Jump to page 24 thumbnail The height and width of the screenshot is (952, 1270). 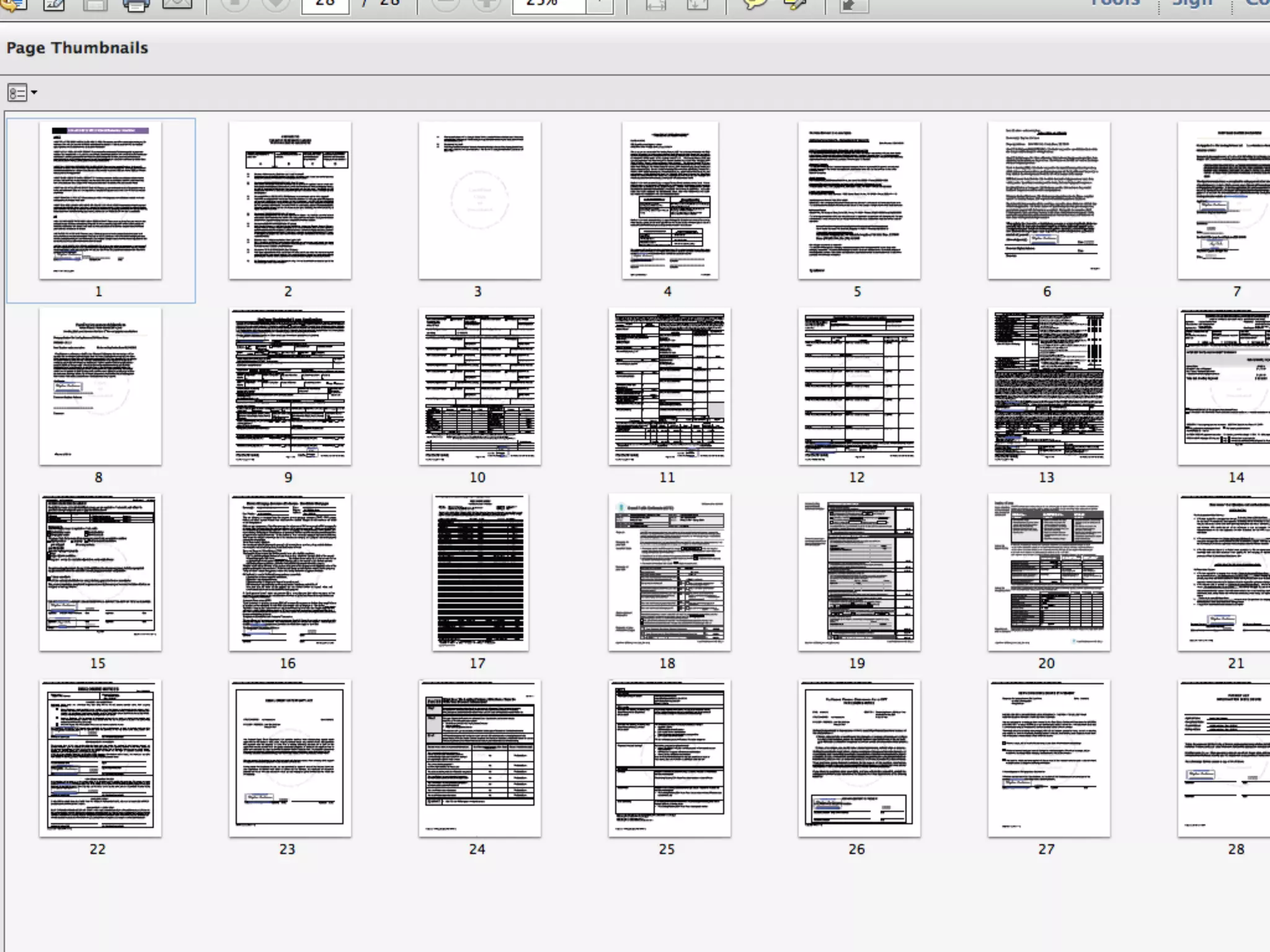pyautogui.click(x=479, y=758)
